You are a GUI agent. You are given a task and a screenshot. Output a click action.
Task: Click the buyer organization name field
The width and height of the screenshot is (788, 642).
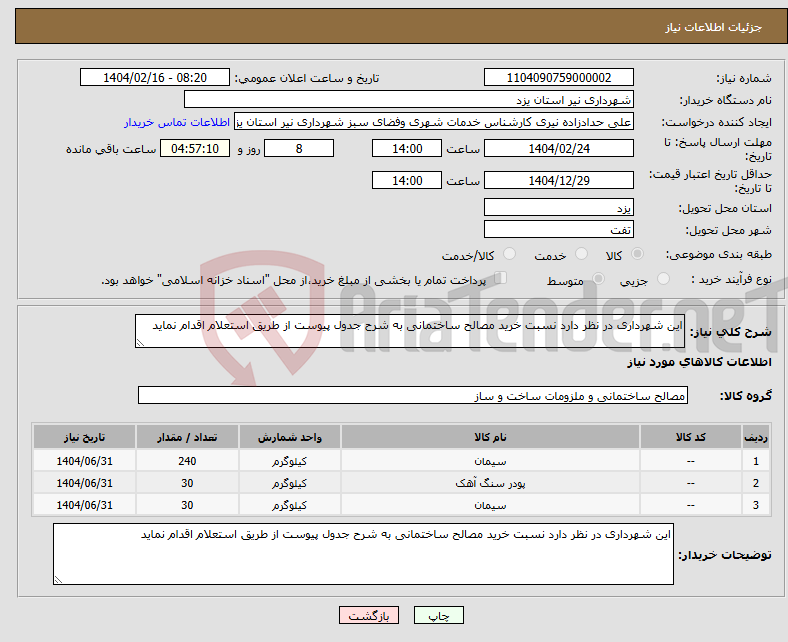pyautogui.click(x=409, y=100)
